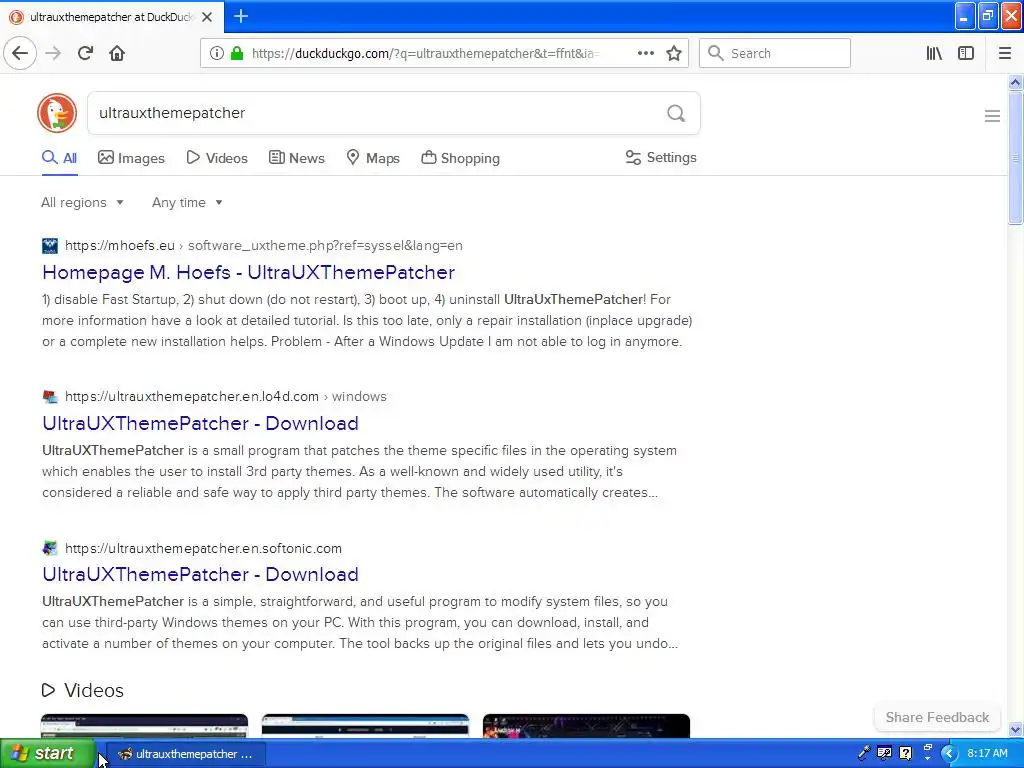Click the Firefox Search box

coord(775,54)
